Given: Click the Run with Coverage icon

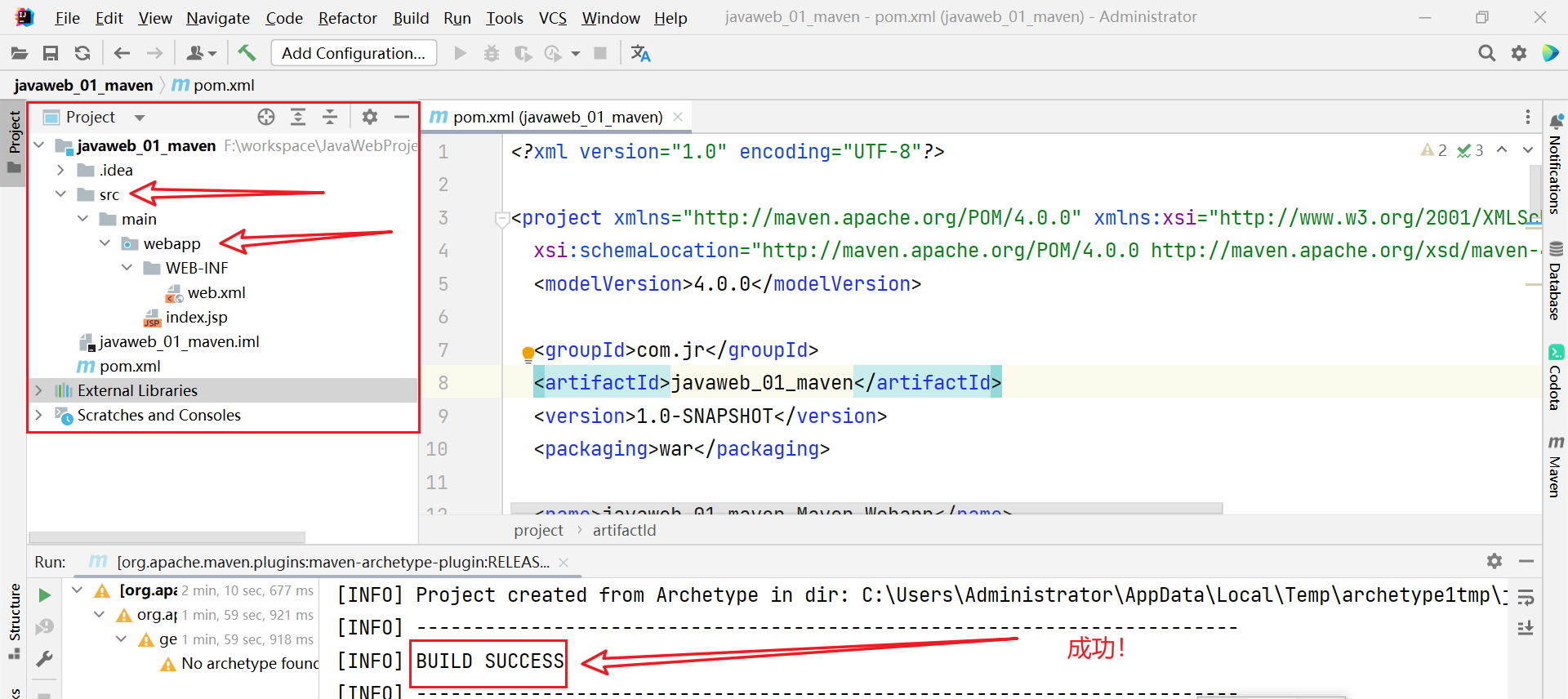Looking at the screenshot, I should coord(523,53).
